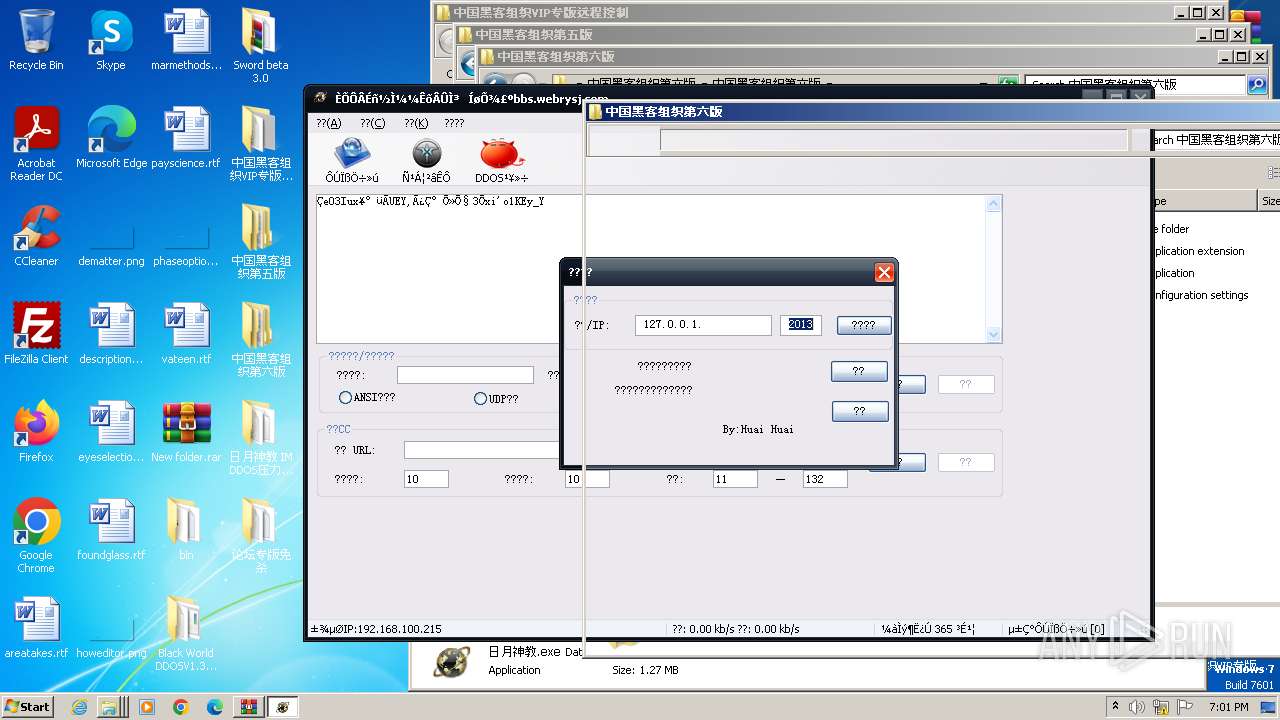
Task: Select the Black World DDOSV1.3 folder icon
Action: point(186,634)
